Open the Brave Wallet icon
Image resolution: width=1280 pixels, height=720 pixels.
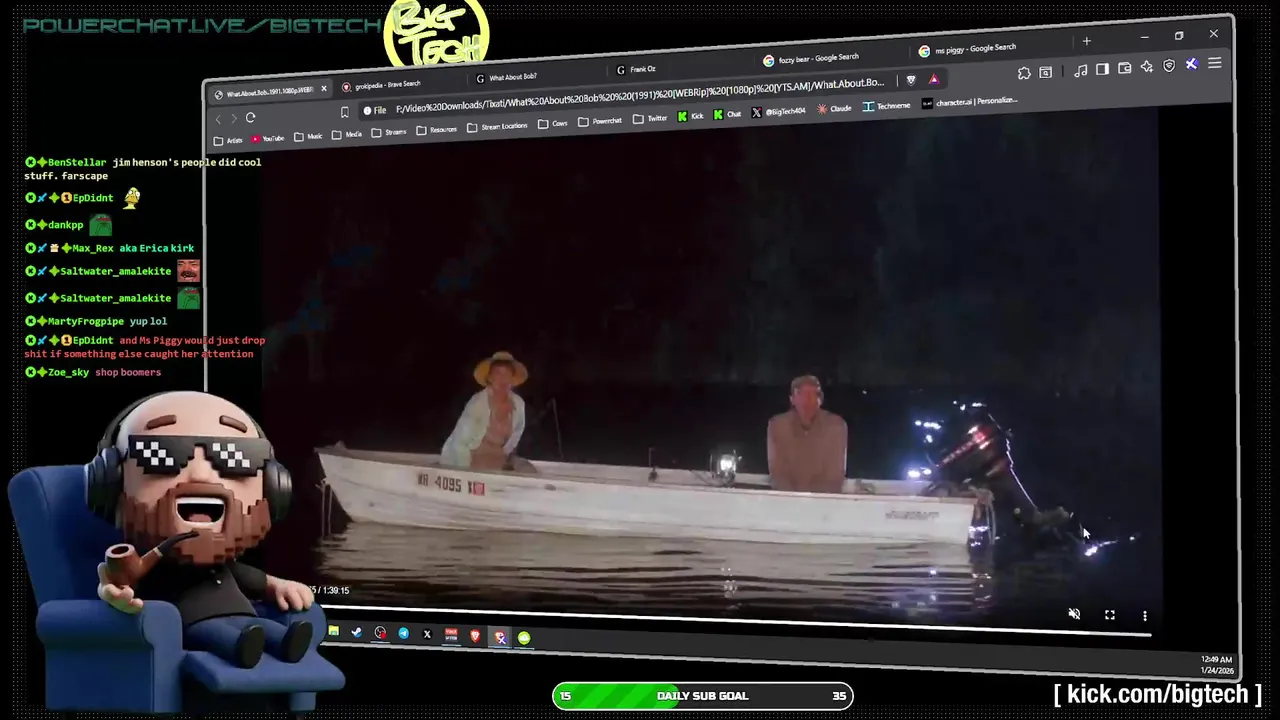coord(1125,68)
